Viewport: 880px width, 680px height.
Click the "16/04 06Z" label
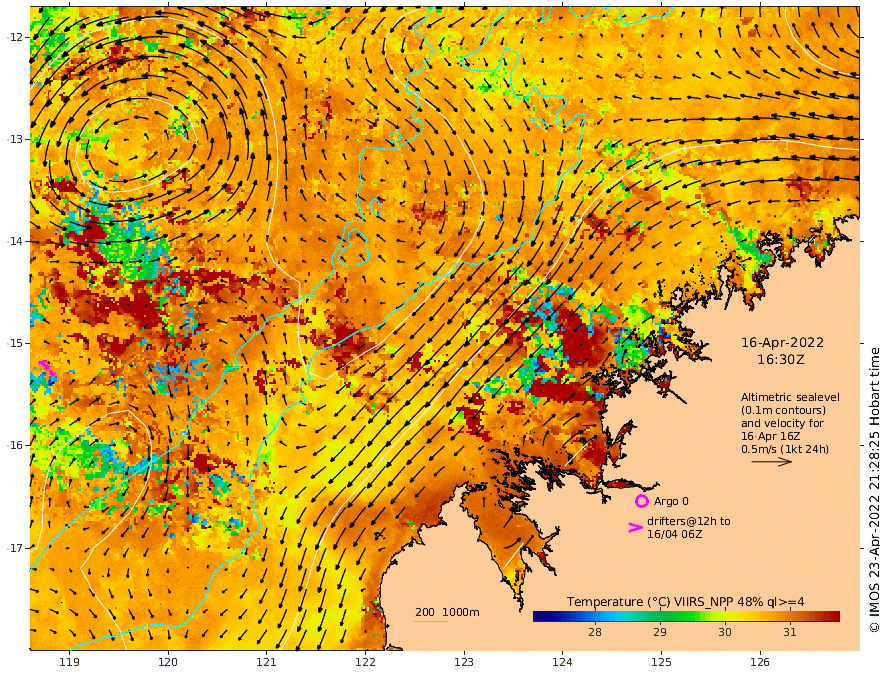pyautogui.click(x=675, y=534)
